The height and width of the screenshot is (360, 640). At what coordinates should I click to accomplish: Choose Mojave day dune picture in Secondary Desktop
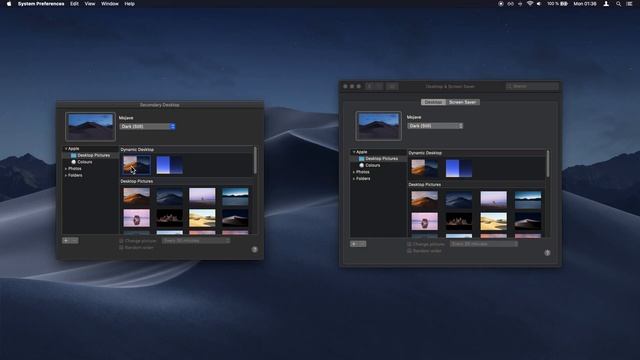click(137, 196)
